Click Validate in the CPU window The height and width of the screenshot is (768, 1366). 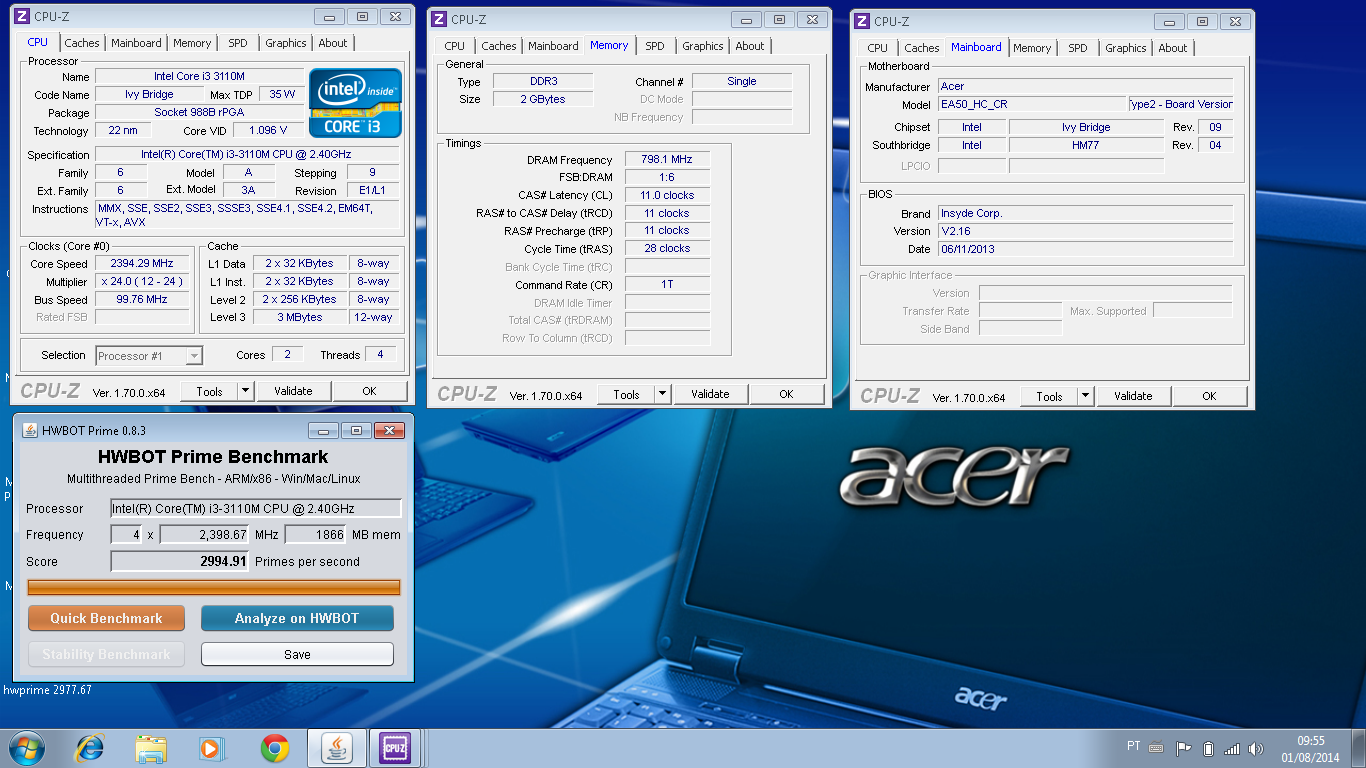(293, 391)
